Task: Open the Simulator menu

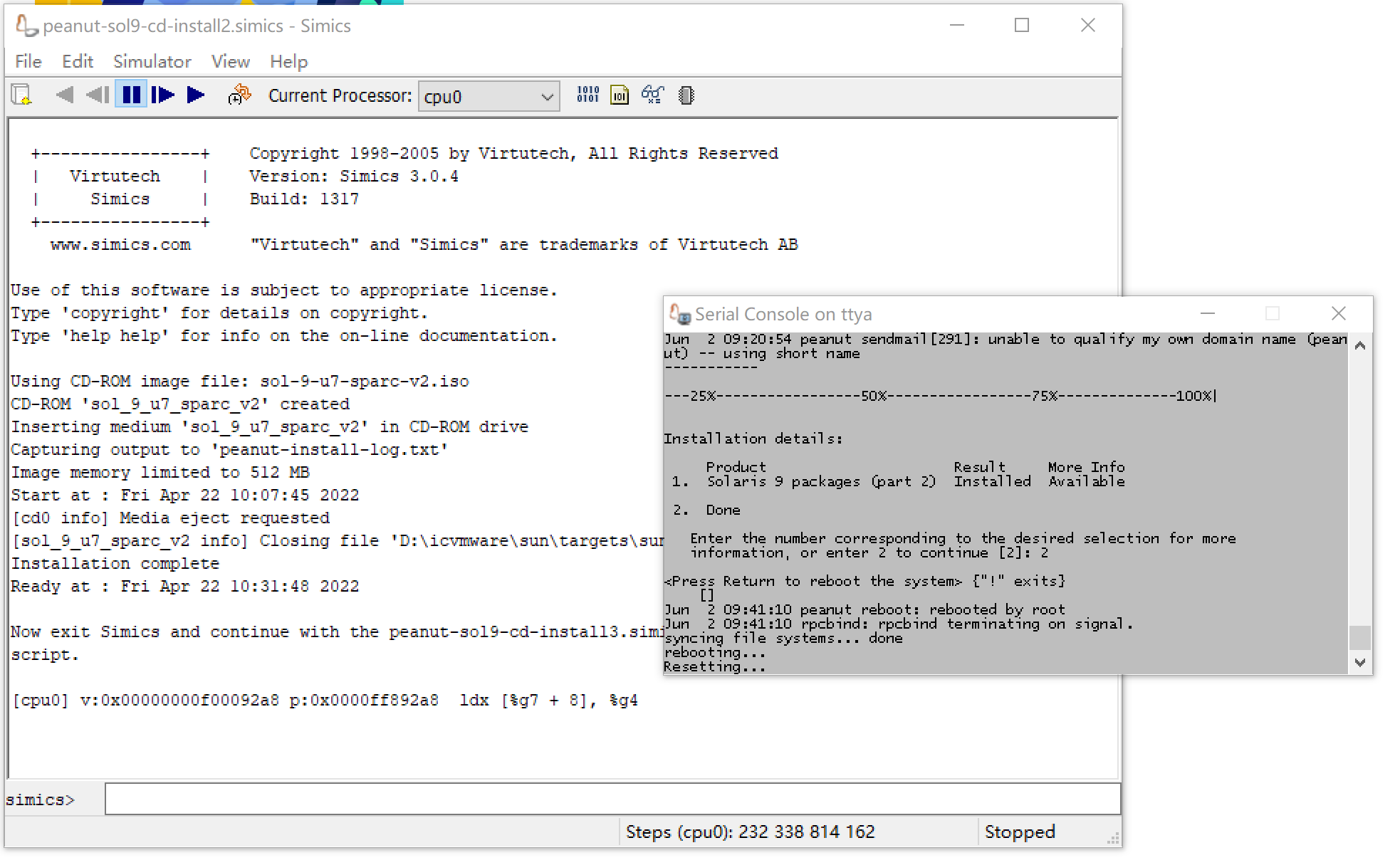Action: (152, 61)
